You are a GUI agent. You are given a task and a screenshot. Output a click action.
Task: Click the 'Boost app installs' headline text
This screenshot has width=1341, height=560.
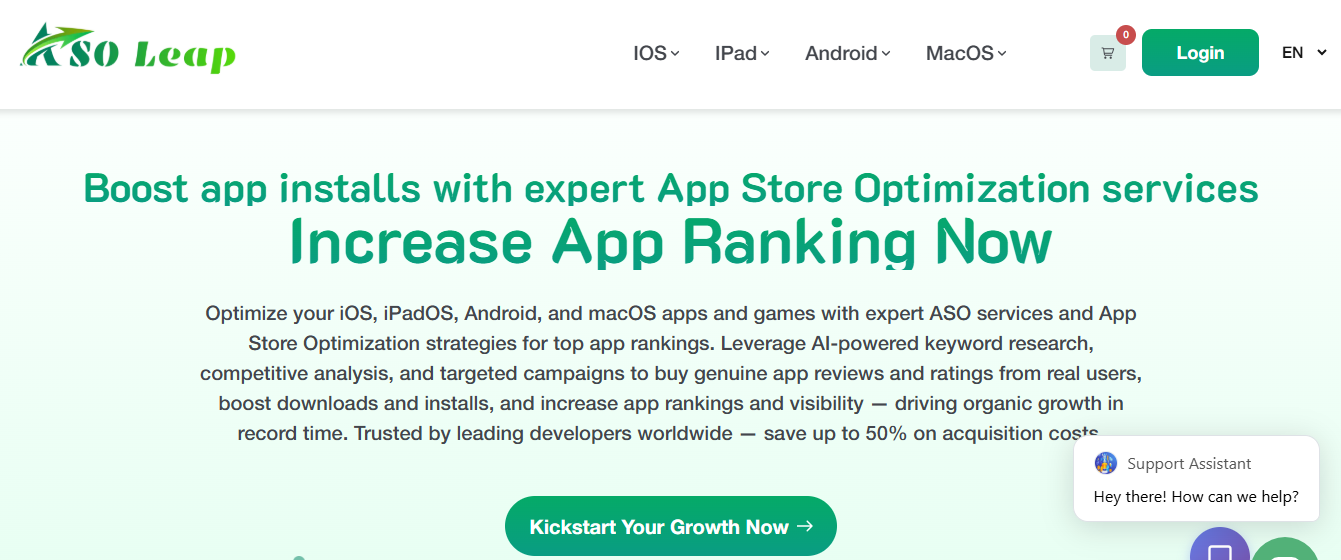[671, 188]
